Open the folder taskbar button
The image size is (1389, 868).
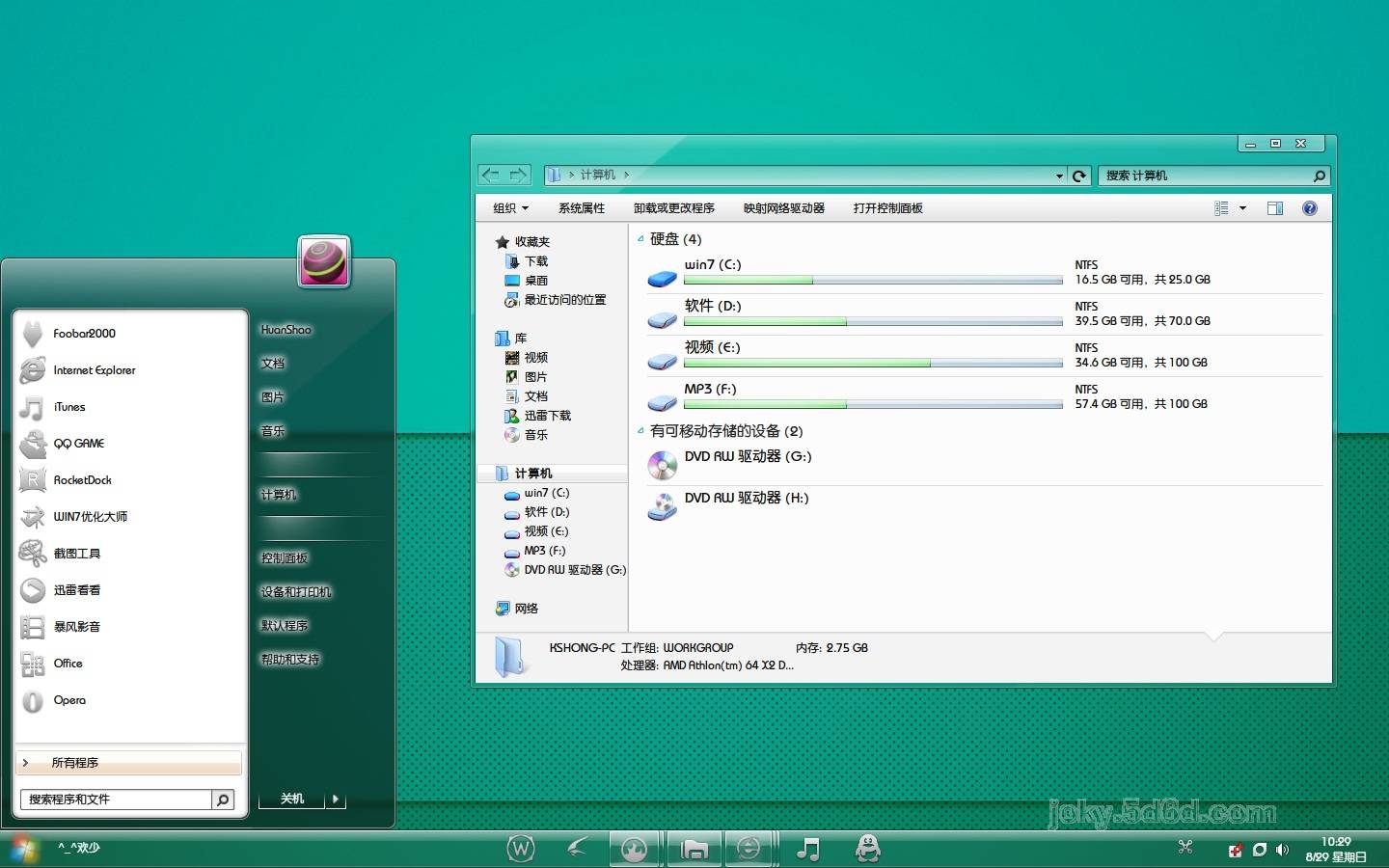pos(694,849)
